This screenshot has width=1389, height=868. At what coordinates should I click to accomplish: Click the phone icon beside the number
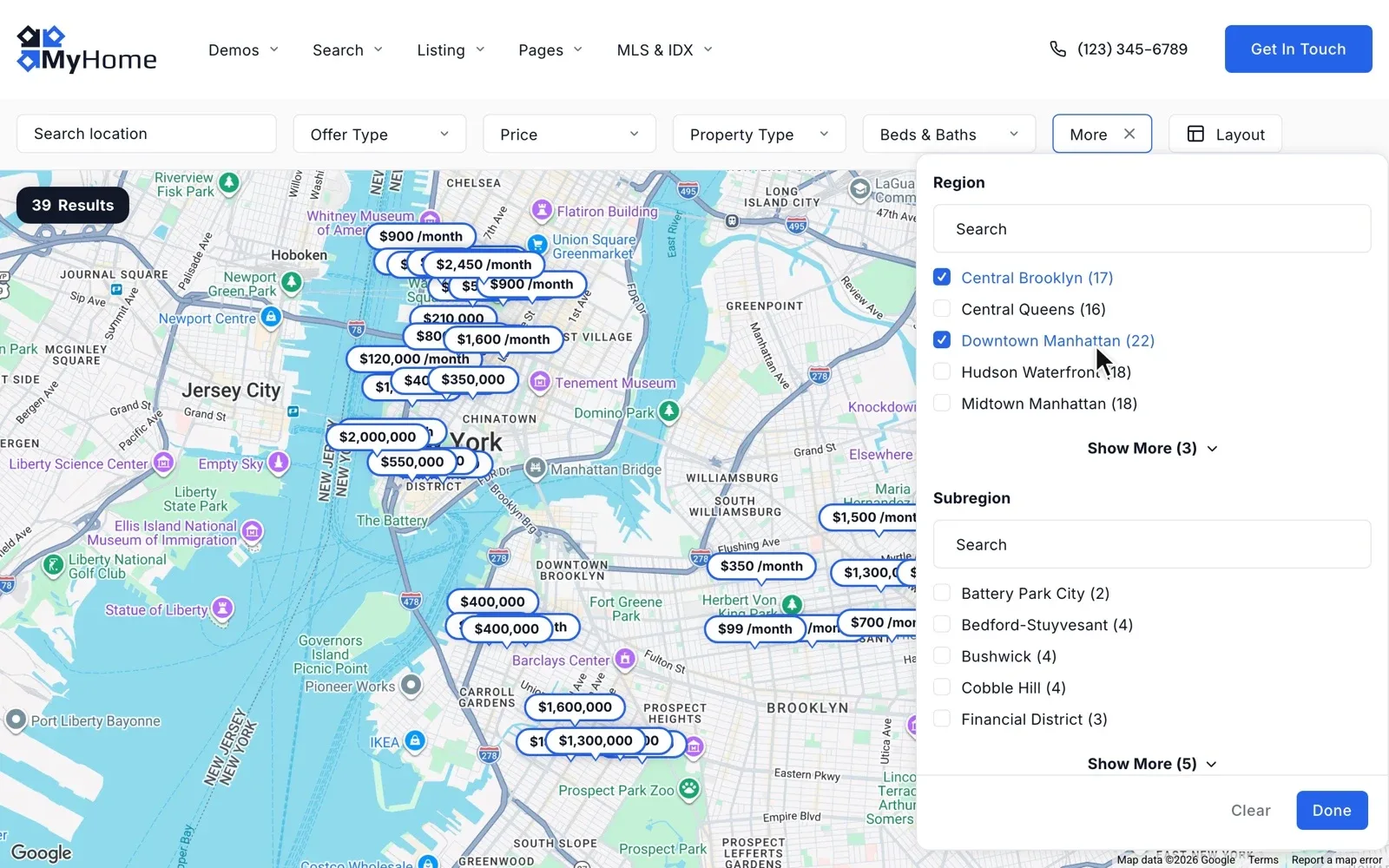tap(1057, 49)
